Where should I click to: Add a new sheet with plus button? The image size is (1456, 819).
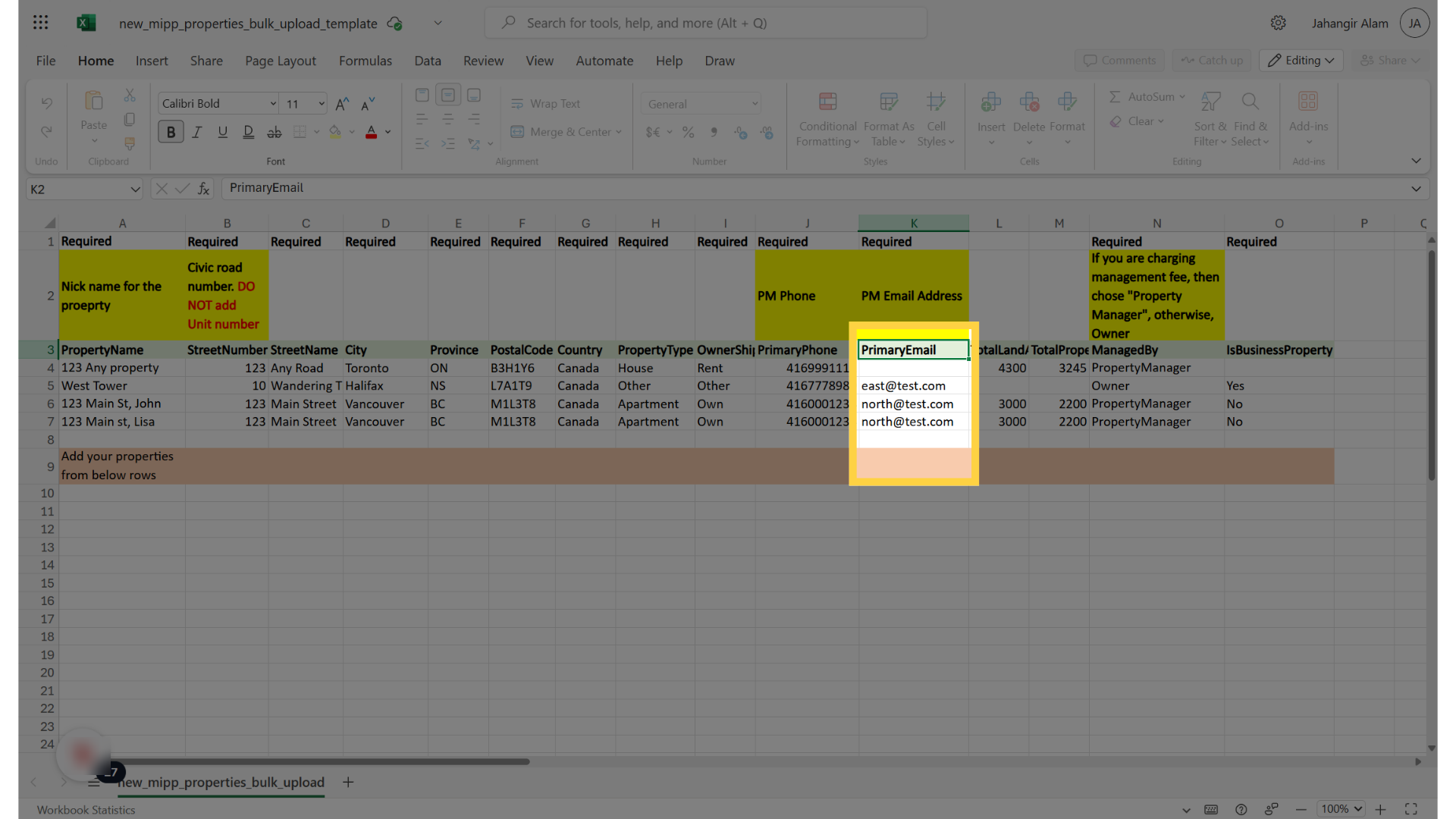point(348,782)
